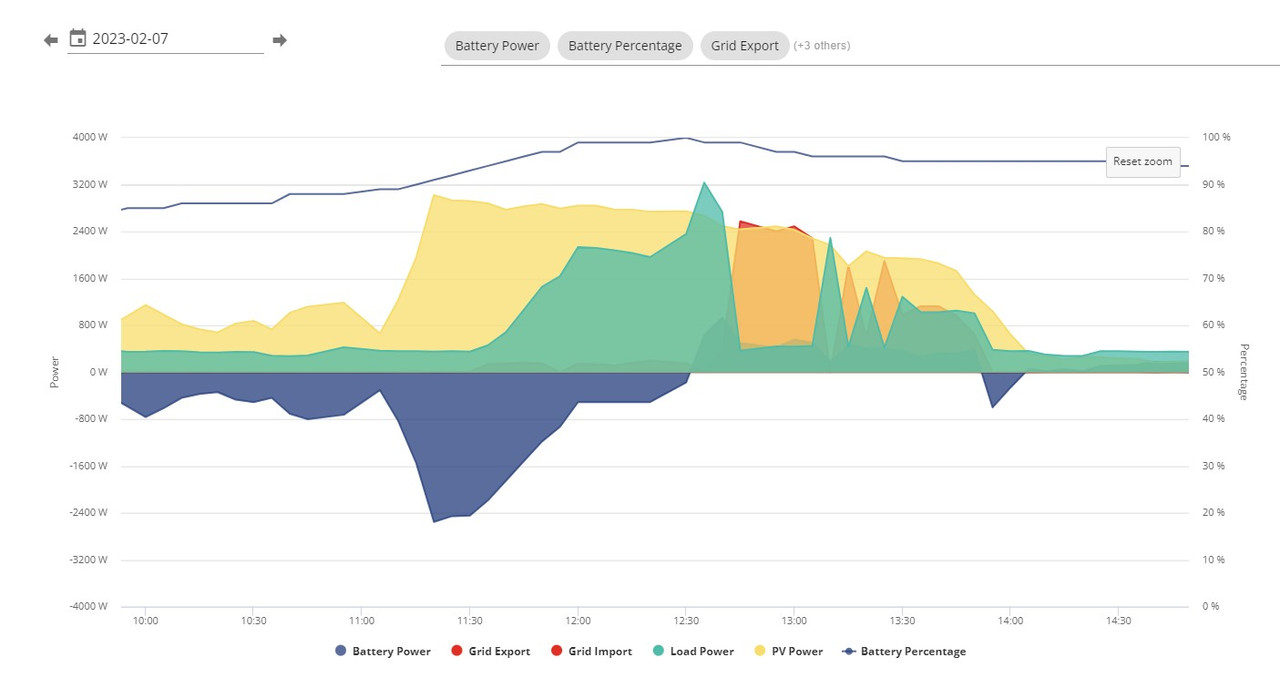
Task: Click the Battery Percentage legend line marker
Action: [x=849, y=651]
